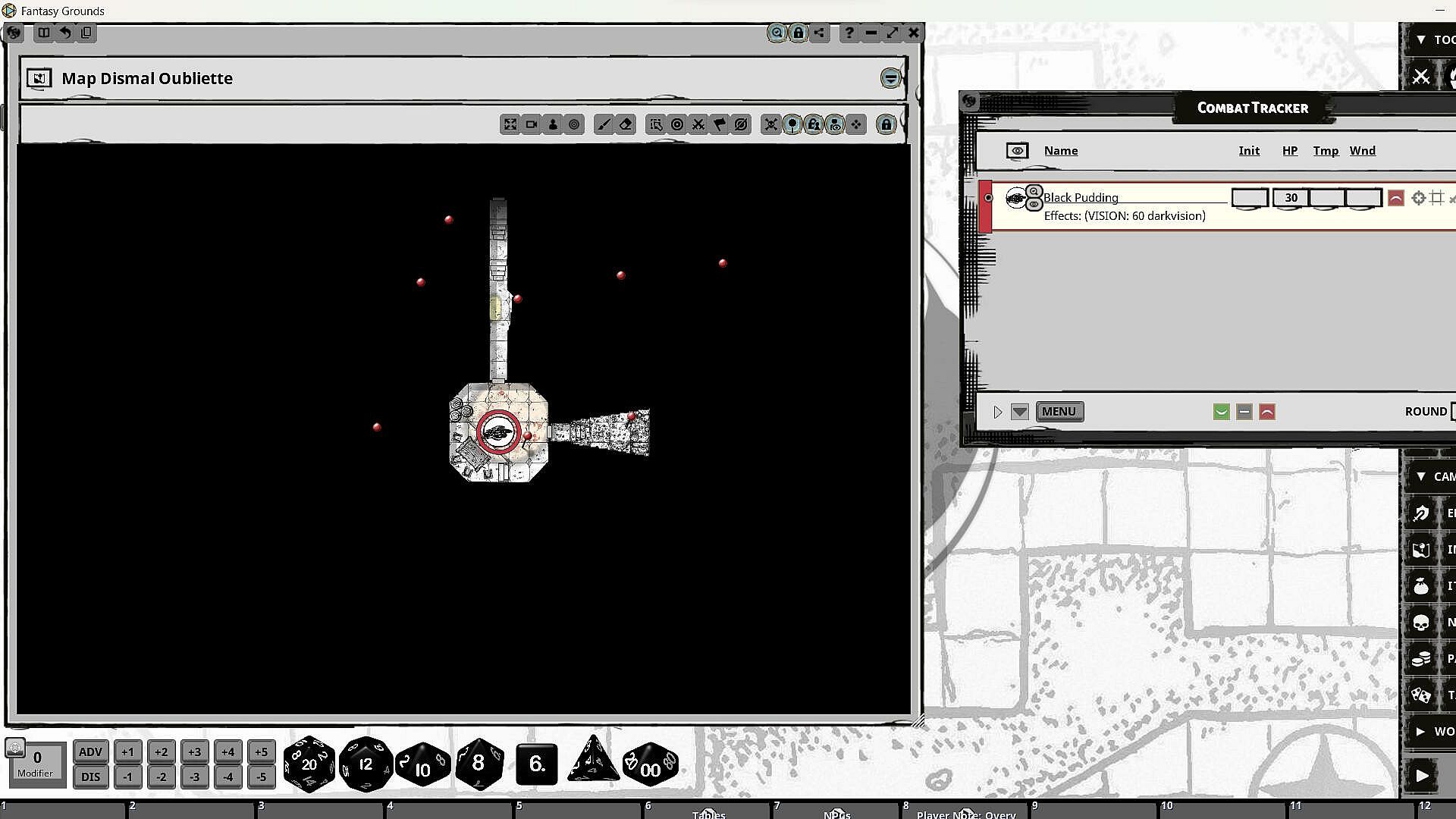Select the paintbrush draw tool
1456x819 pixels.
604,125
